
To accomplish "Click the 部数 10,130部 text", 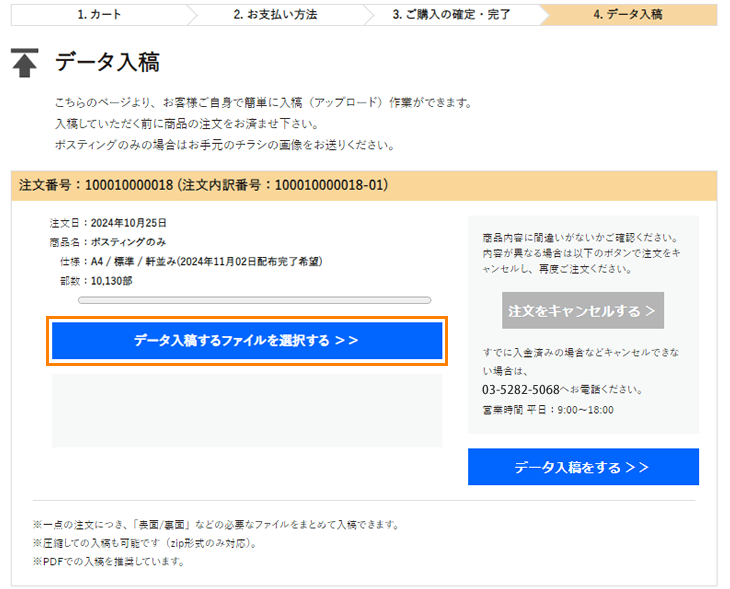I will tap(94, 280).
